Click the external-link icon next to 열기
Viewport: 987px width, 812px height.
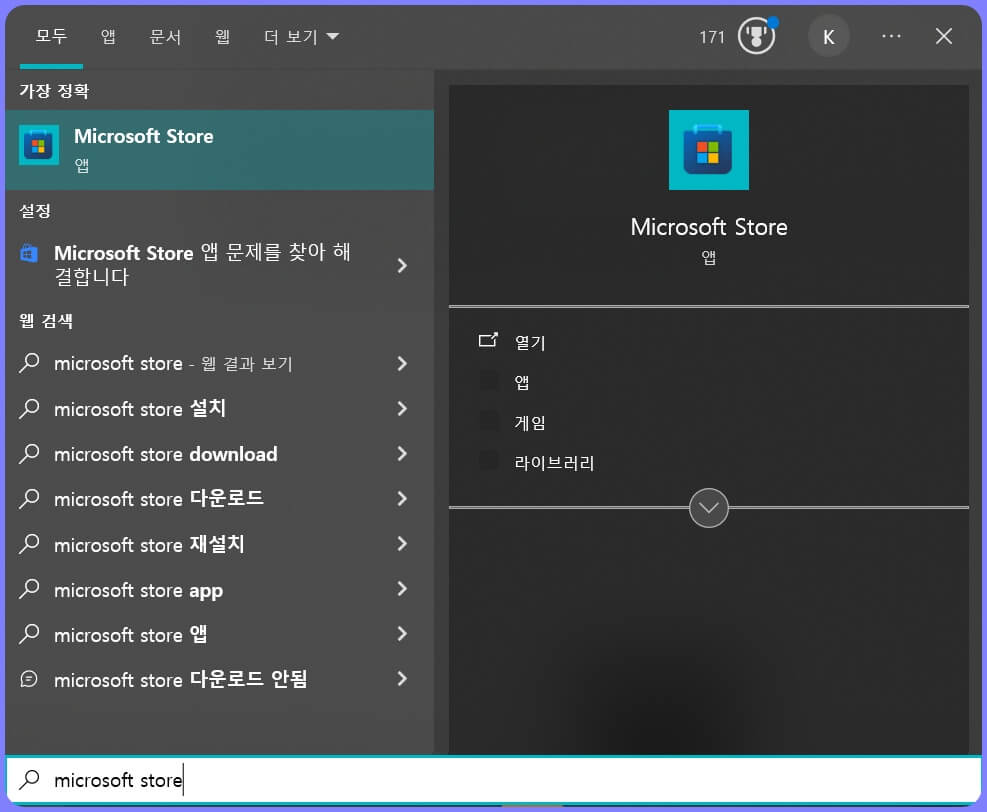pos(487,340)
